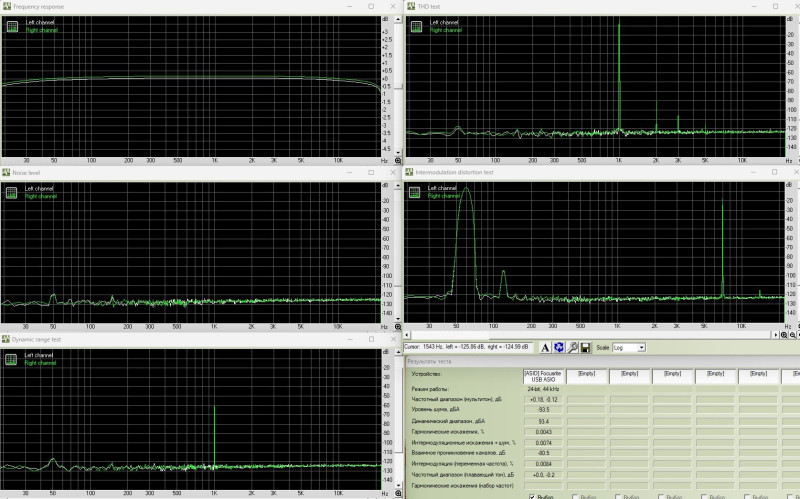Screen dimensions: 800x499
Task: Maximize the Frequency response window
Action: 371,6
